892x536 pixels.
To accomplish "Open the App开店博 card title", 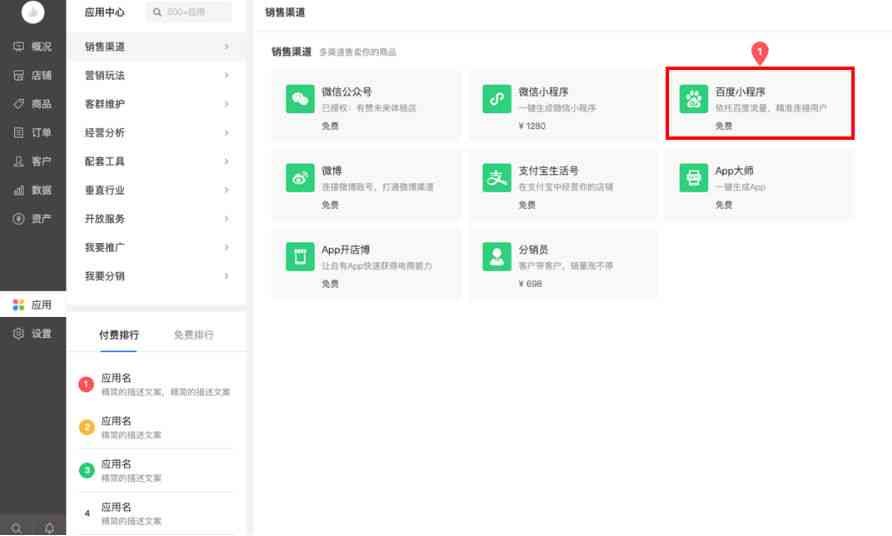I will (346, 250).
